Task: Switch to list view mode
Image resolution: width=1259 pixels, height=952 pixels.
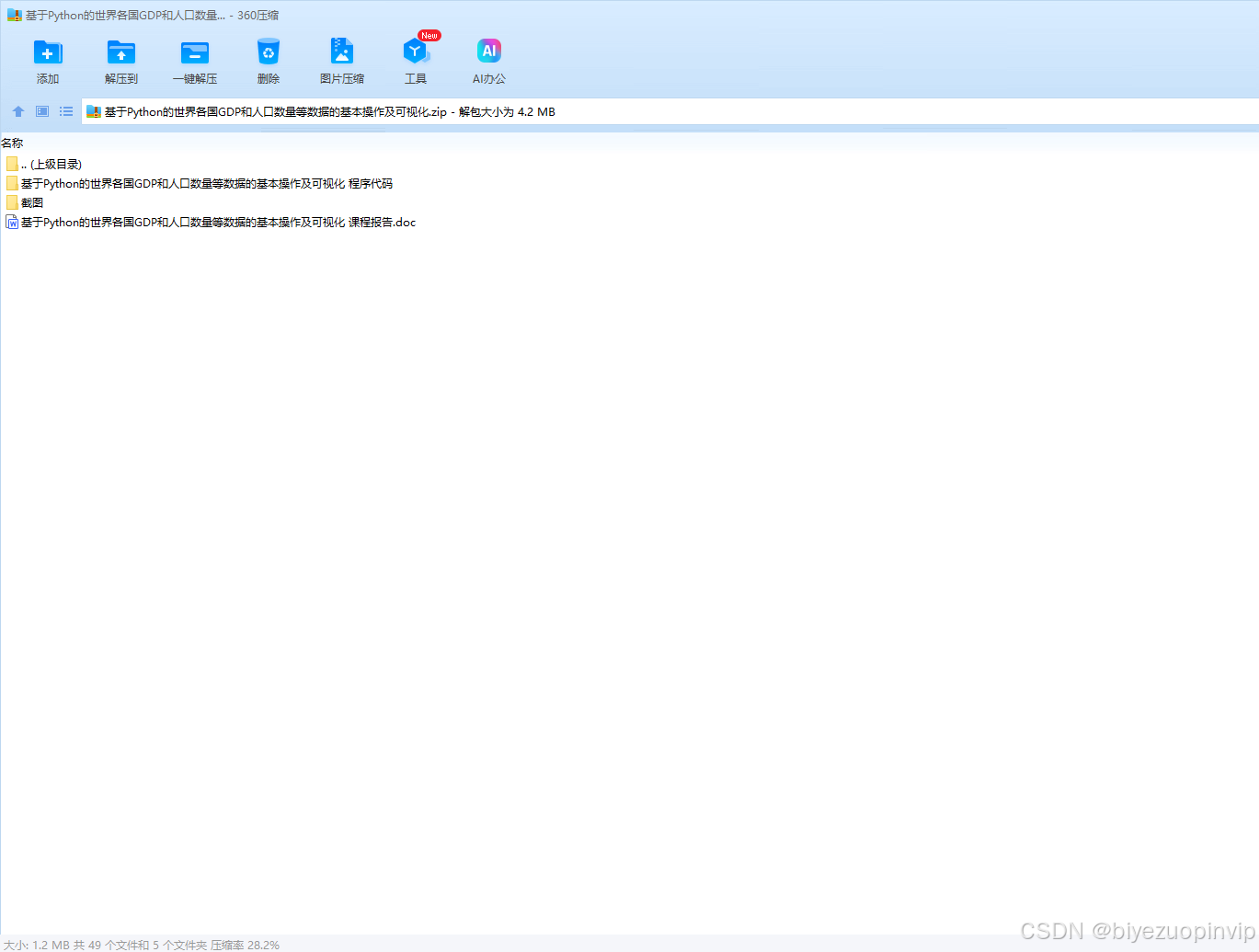Action: [x=66, y=111]
